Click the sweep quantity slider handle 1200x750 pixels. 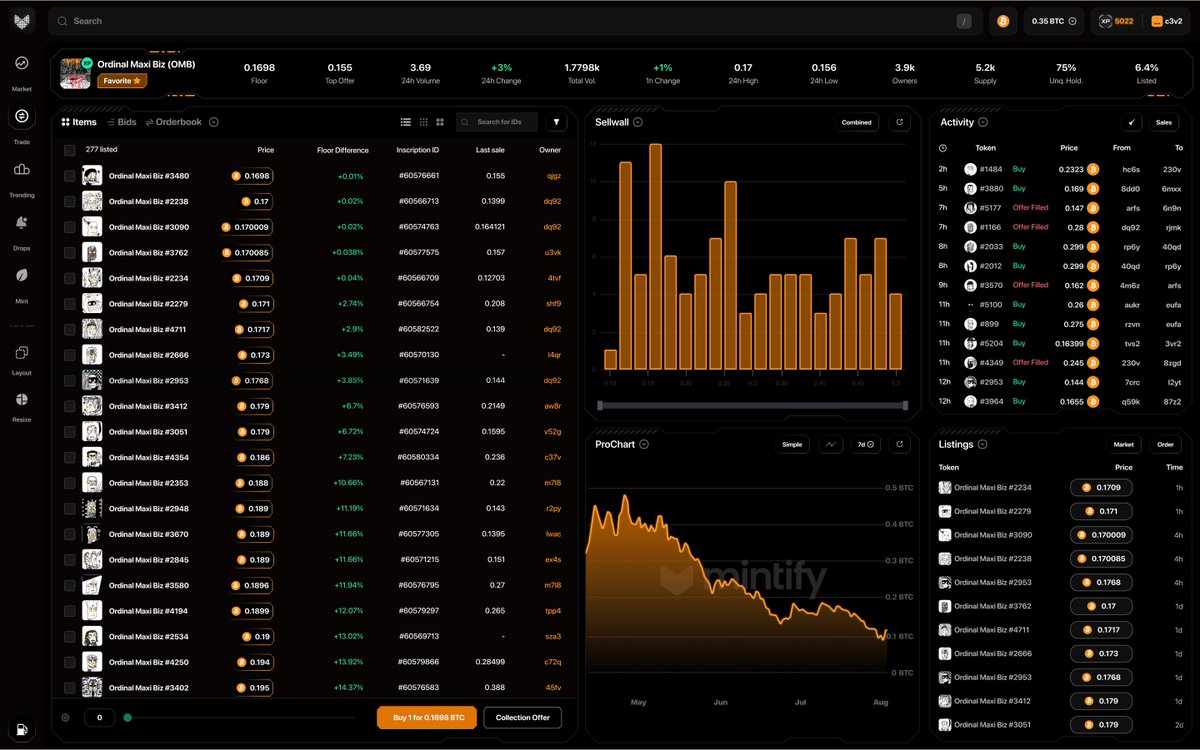(x=127, y=717)
